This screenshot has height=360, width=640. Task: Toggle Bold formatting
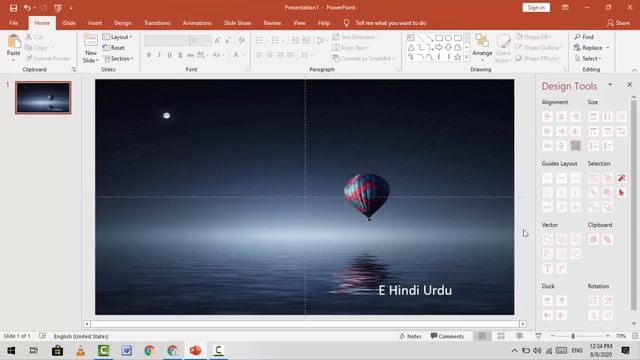pos(149,55)
